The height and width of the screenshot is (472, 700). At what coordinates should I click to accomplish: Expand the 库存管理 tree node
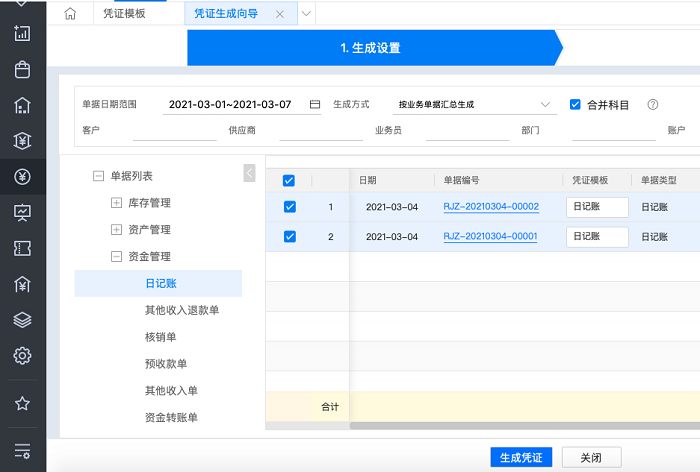(117, 203)
